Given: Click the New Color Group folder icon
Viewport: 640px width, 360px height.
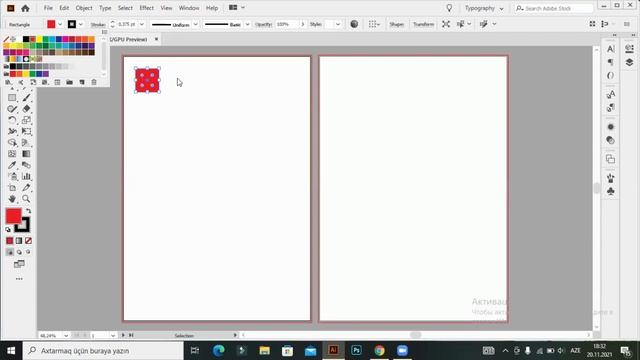Looking at the screenshot, I should [x=69, y=82].
